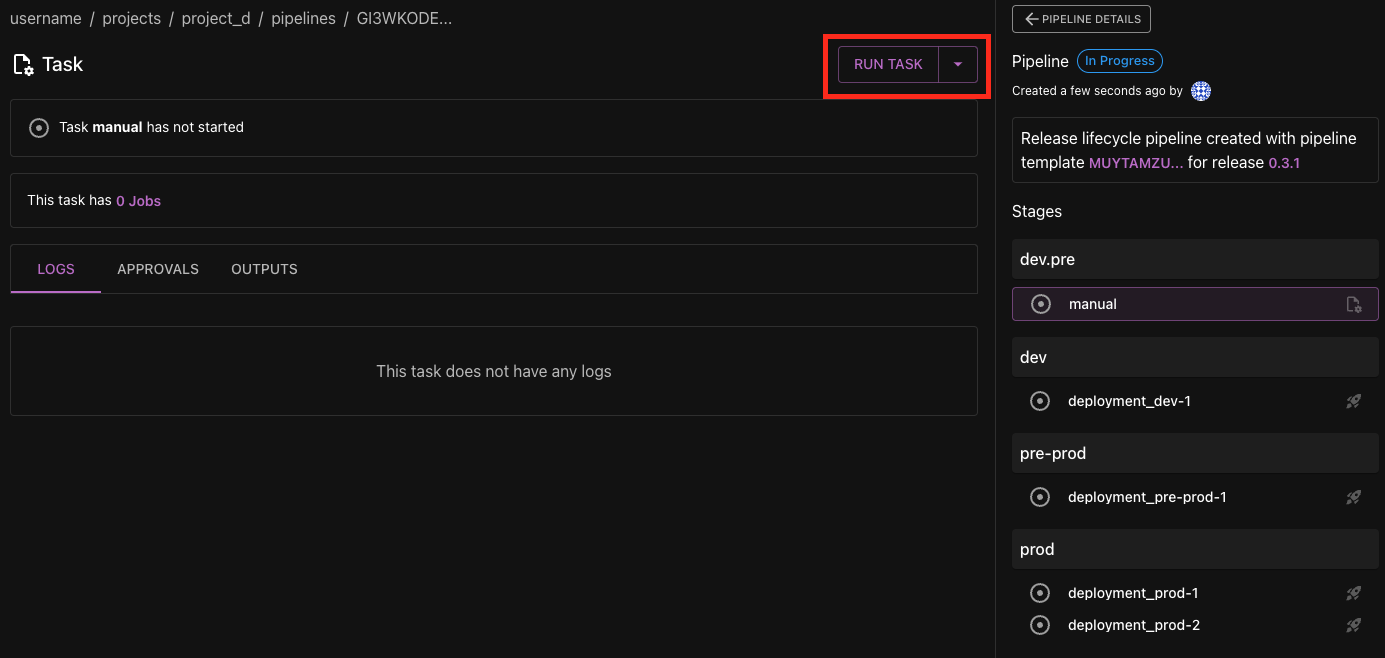
Task: Click status icon in 'has not started' banner
Action: 39,128
